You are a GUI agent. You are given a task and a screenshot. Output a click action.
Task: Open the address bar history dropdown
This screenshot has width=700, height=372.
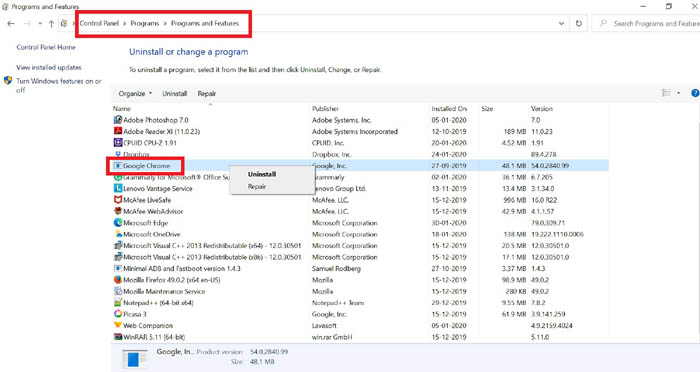[561, 24]
